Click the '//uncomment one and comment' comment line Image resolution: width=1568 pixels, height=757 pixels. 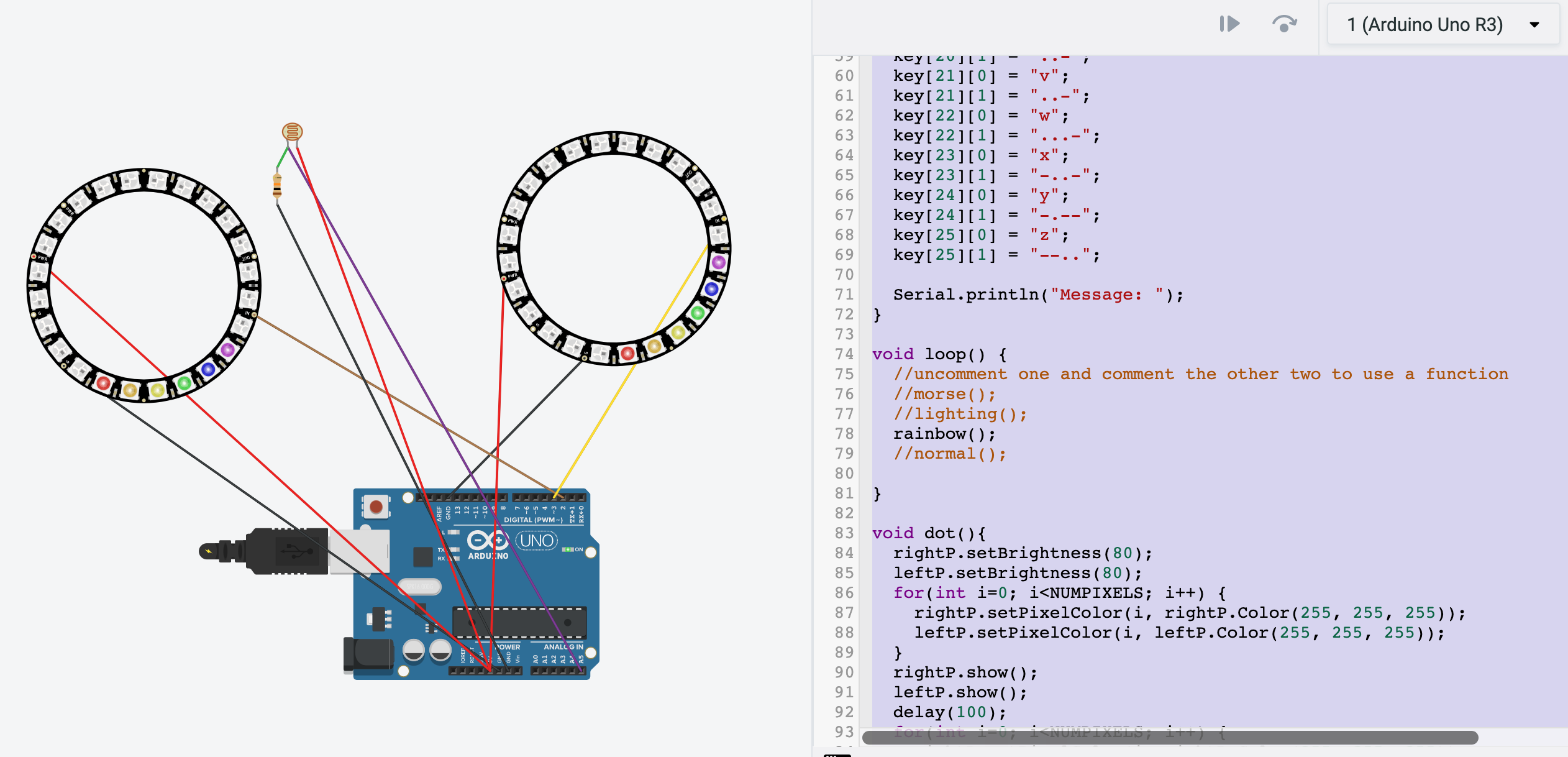coord(1201,374)
